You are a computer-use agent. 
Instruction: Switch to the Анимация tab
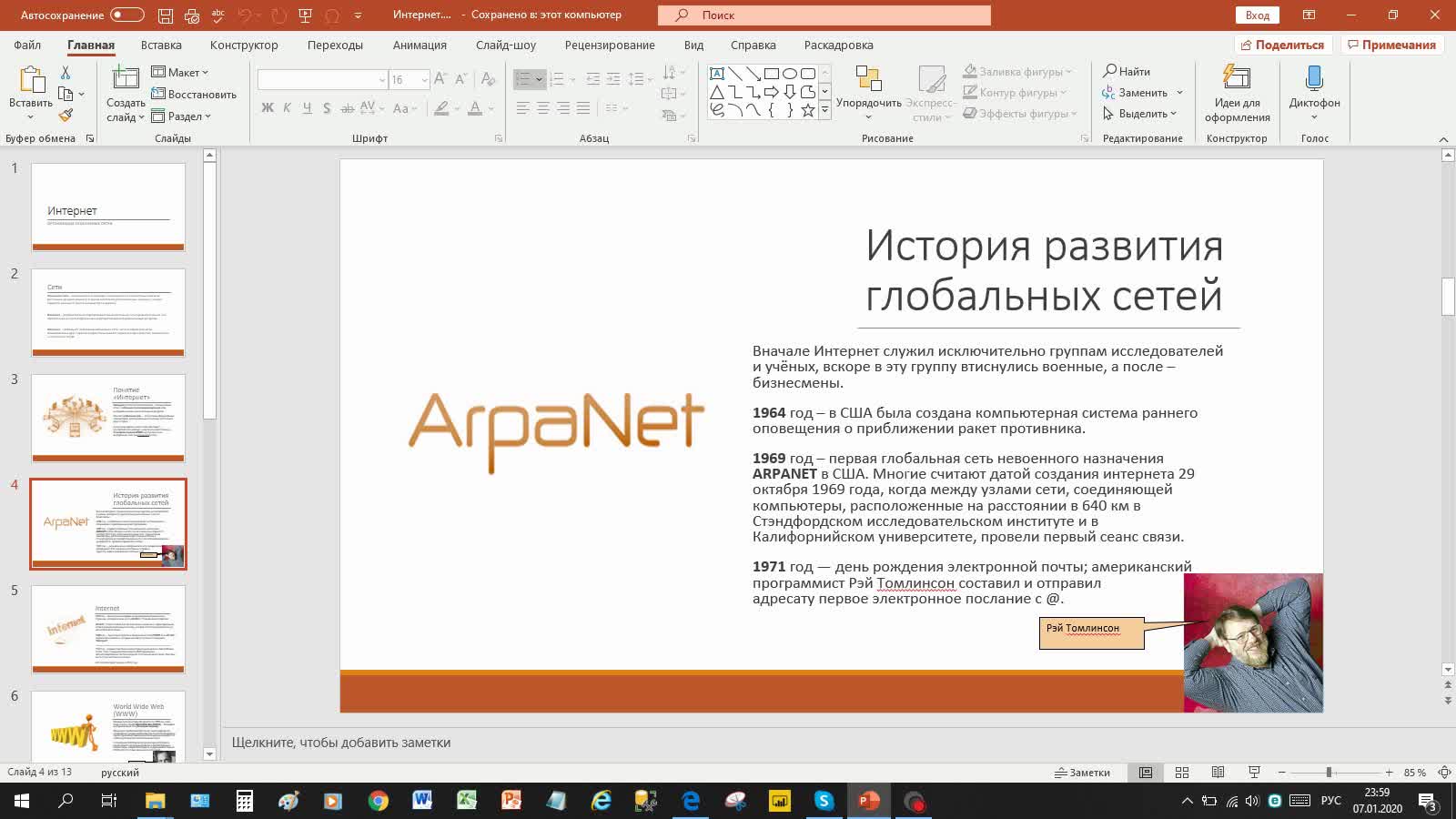(420, 45)
